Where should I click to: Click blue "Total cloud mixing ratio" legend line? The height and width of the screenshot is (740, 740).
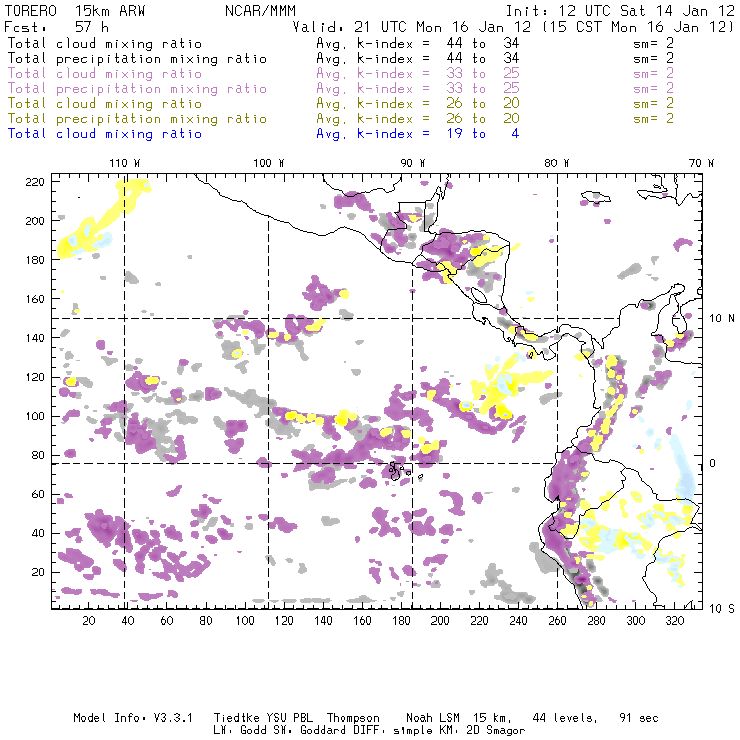(x=105, y=134)
